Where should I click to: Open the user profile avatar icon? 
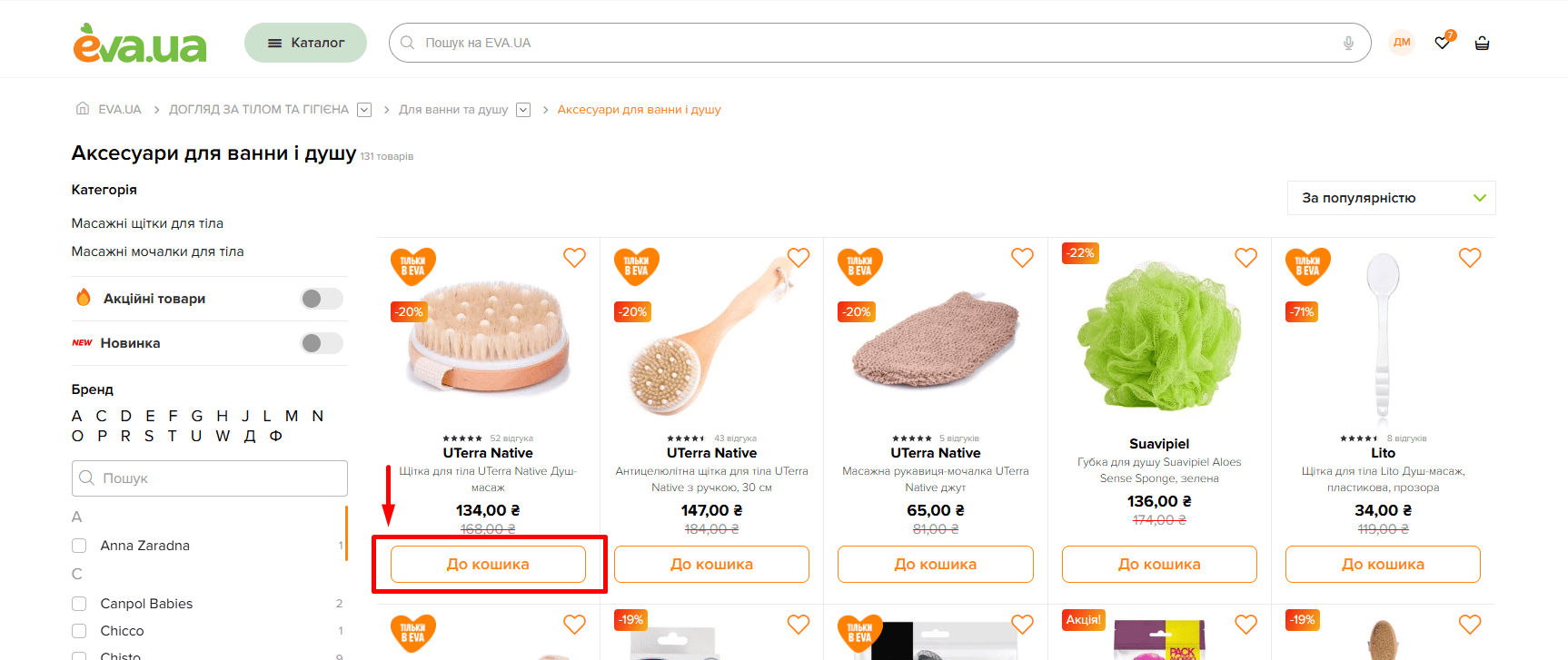pos(1402,43)
